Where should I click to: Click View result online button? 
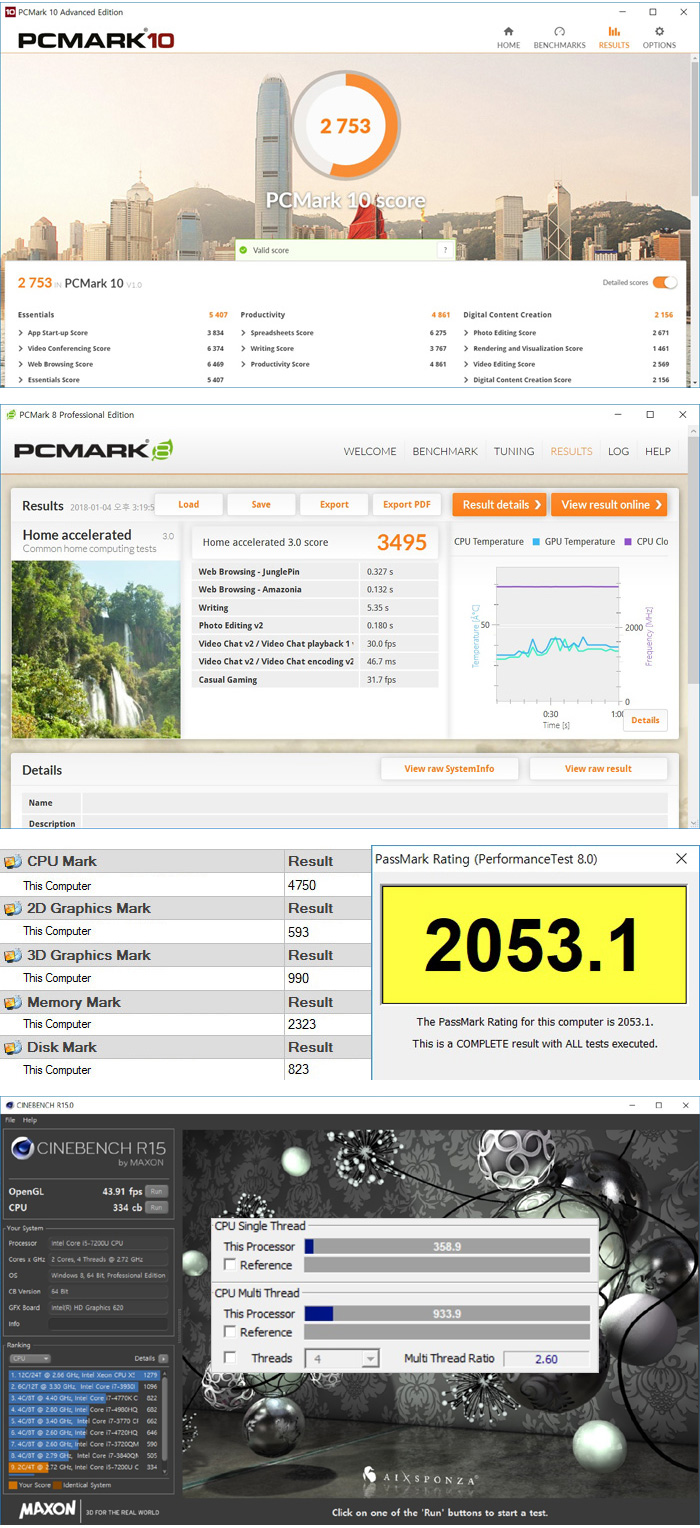coord(610,505)
